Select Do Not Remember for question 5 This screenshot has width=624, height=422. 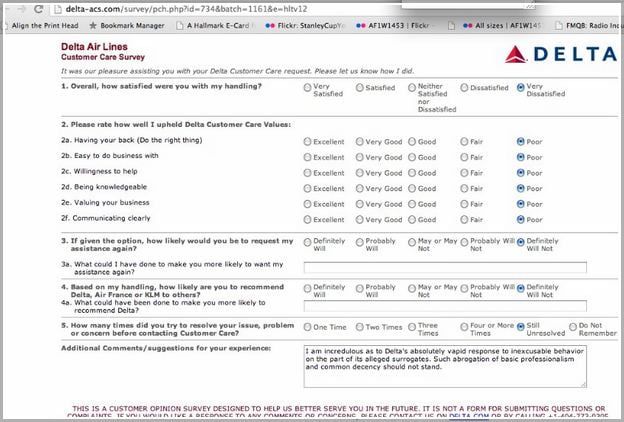[x=573, y=327]
